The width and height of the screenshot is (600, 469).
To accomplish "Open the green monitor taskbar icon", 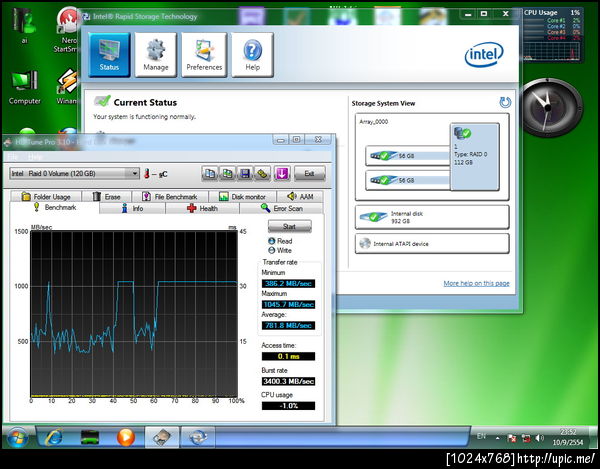I will coord(90,437).
